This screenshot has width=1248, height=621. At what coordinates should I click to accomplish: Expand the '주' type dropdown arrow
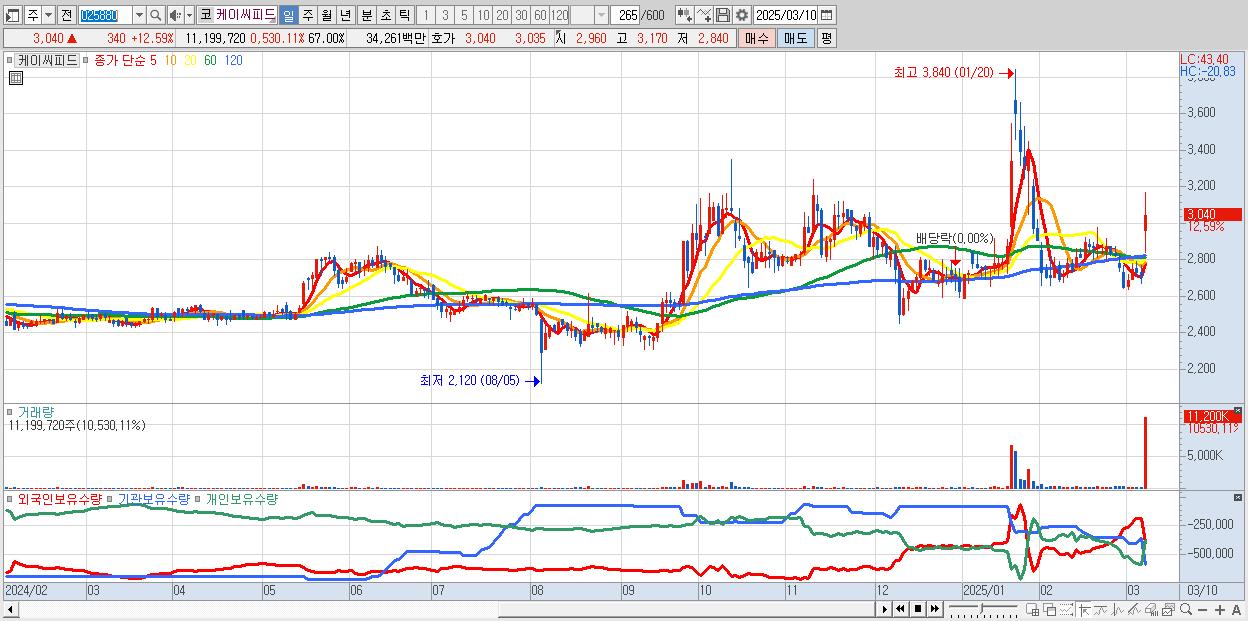tap(48, 15)
